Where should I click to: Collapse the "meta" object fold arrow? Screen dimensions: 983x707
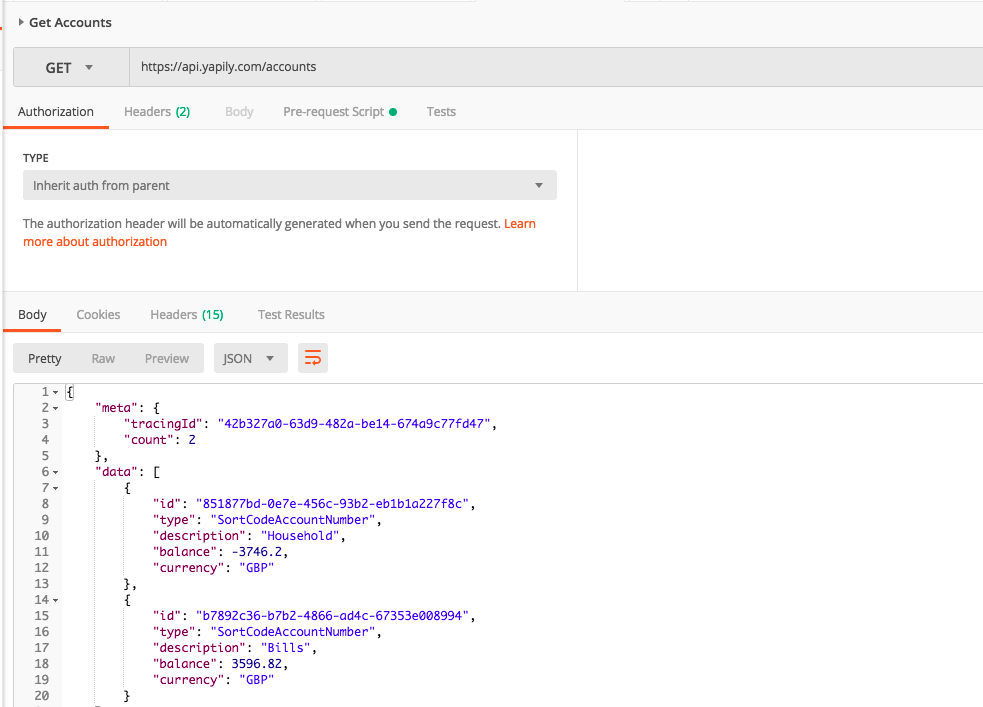click(x=55, y=408)
